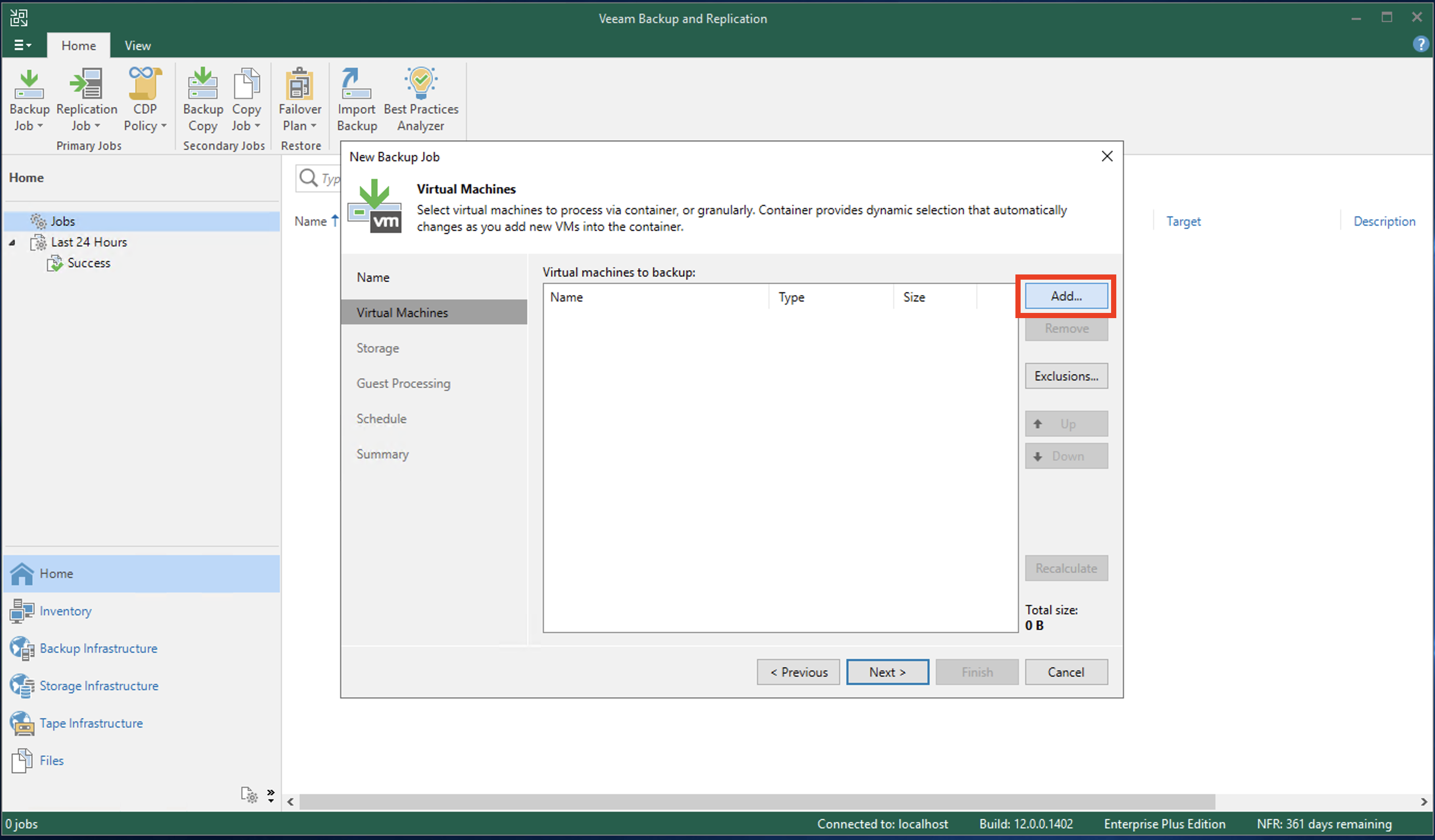Viewport: 1435px width, 840px height.
Task: Go to the Virtual Machines wizard step
Action: coord(434,312)
